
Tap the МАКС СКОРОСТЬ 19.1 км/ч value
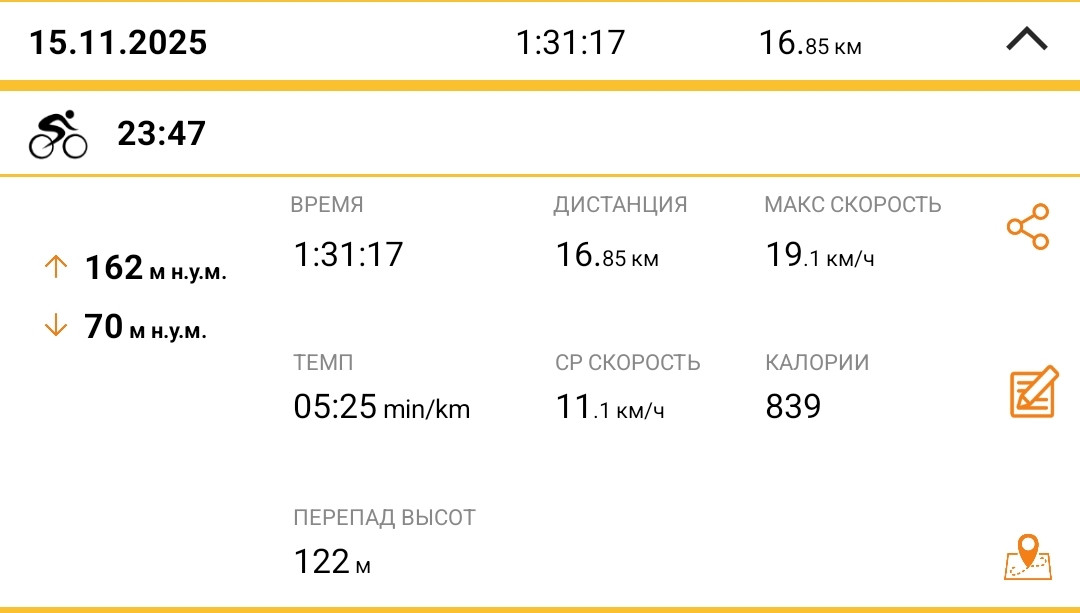point(820,255)
